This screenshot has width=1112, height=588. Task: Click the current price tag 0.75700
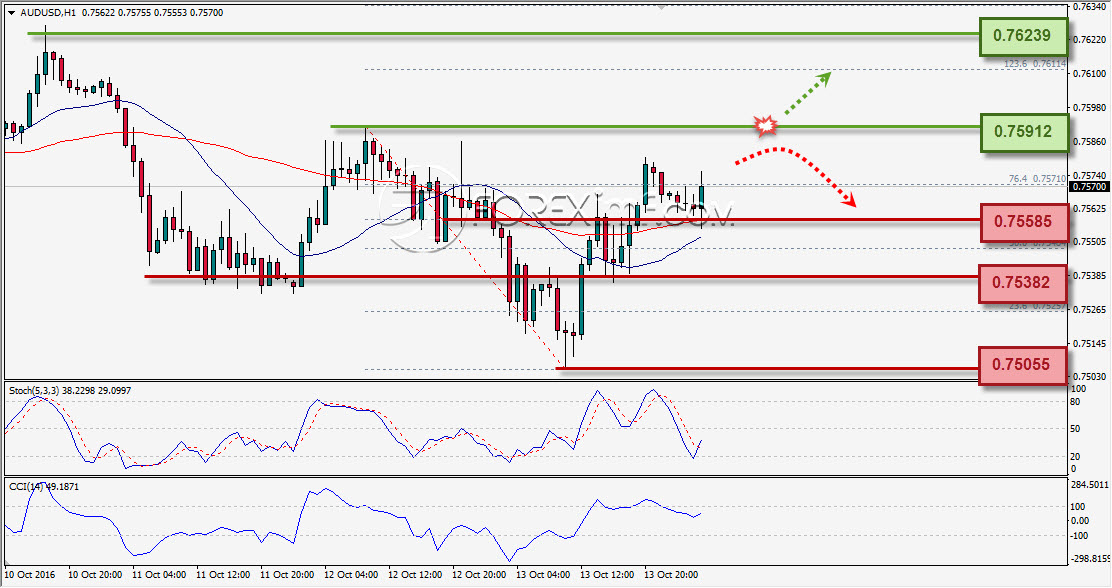[x=1089, y=187]
